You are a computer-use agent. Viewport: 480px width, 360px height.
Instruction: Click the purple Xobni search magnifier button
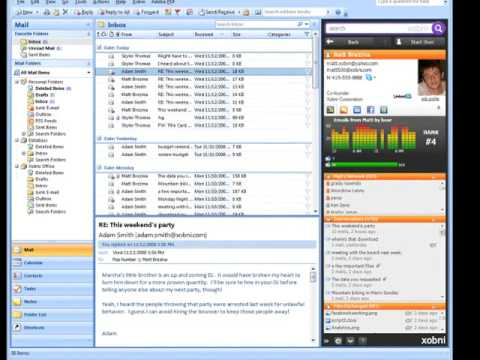[x=439, y=29]
